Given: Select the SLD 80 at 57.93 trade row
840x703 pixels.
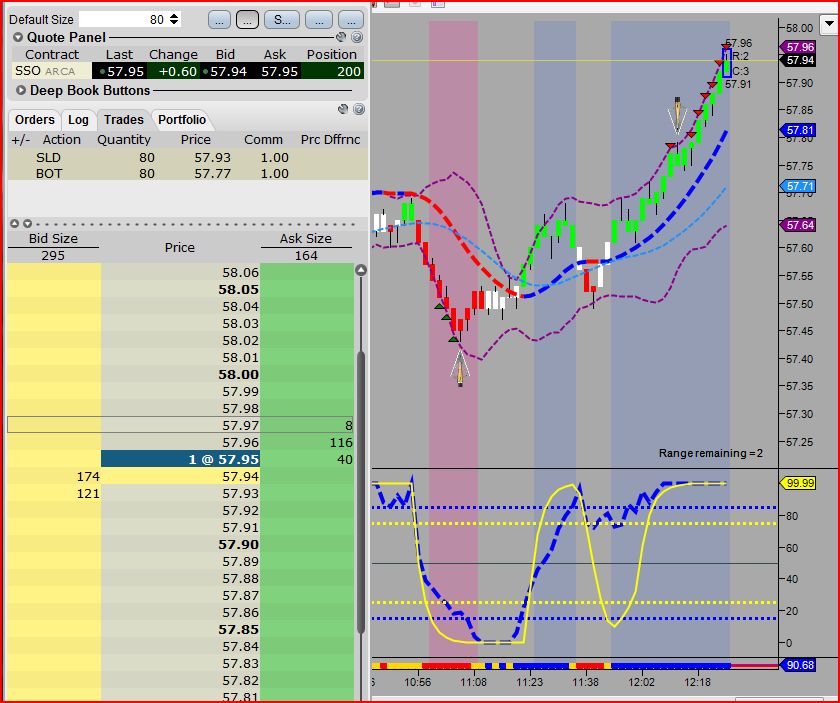Looking at the screenshot, I should 188,158.
